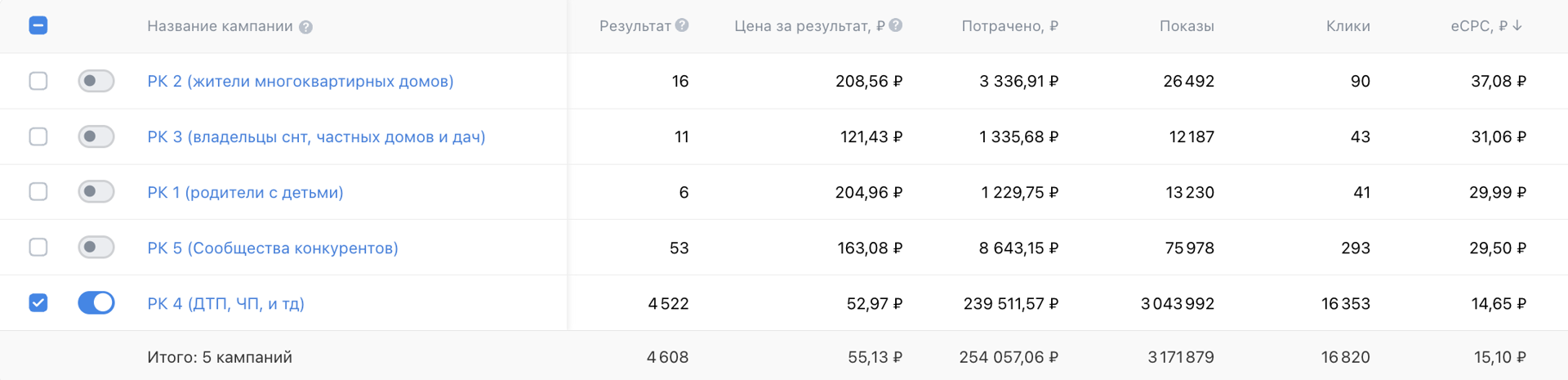Check the РК 1 (родители с детьми) checkbox
The height and width of the screenshot is (380, 1568).
click(x=38, y=192)
